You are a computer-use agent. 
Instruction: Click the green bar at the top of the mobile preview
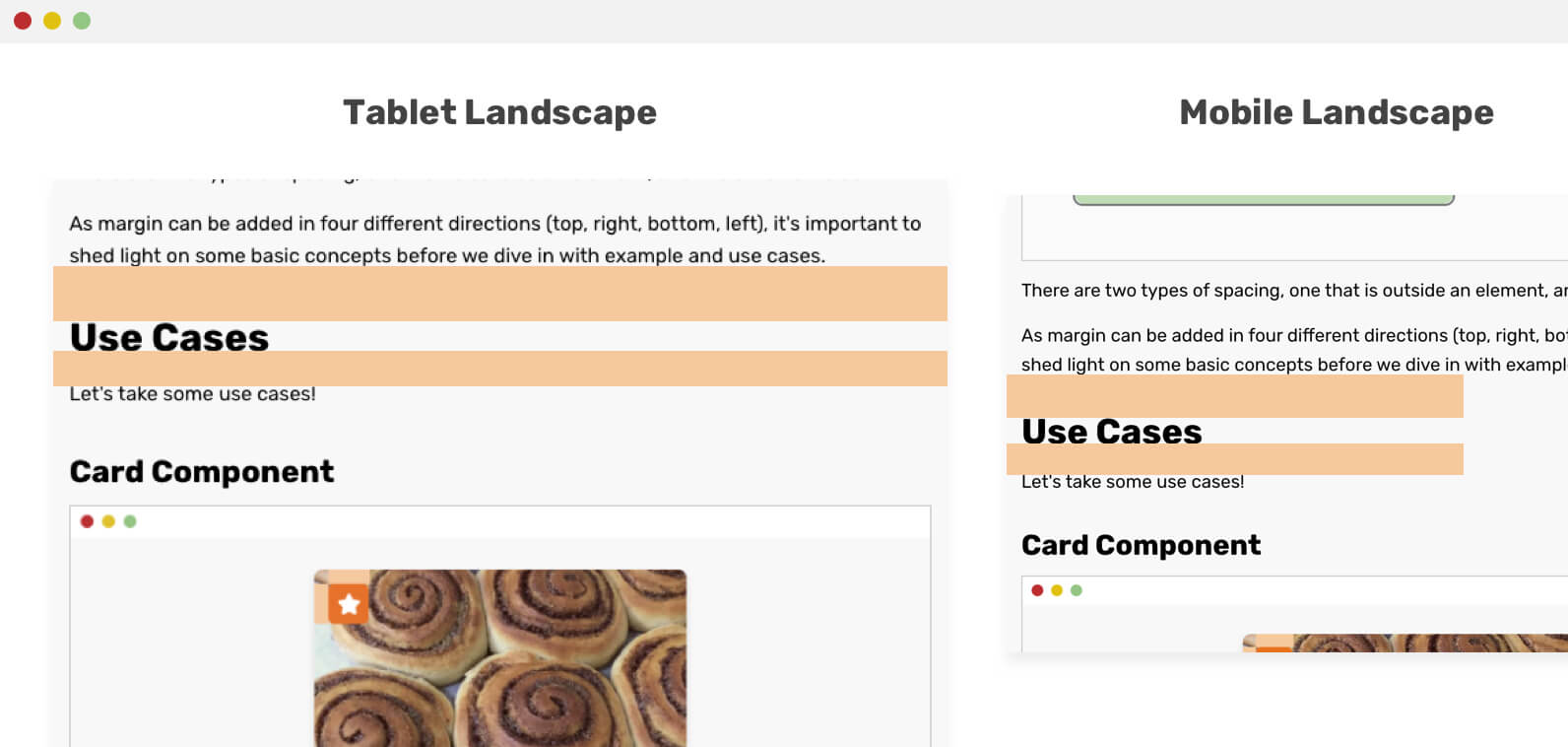(1264, 200)
